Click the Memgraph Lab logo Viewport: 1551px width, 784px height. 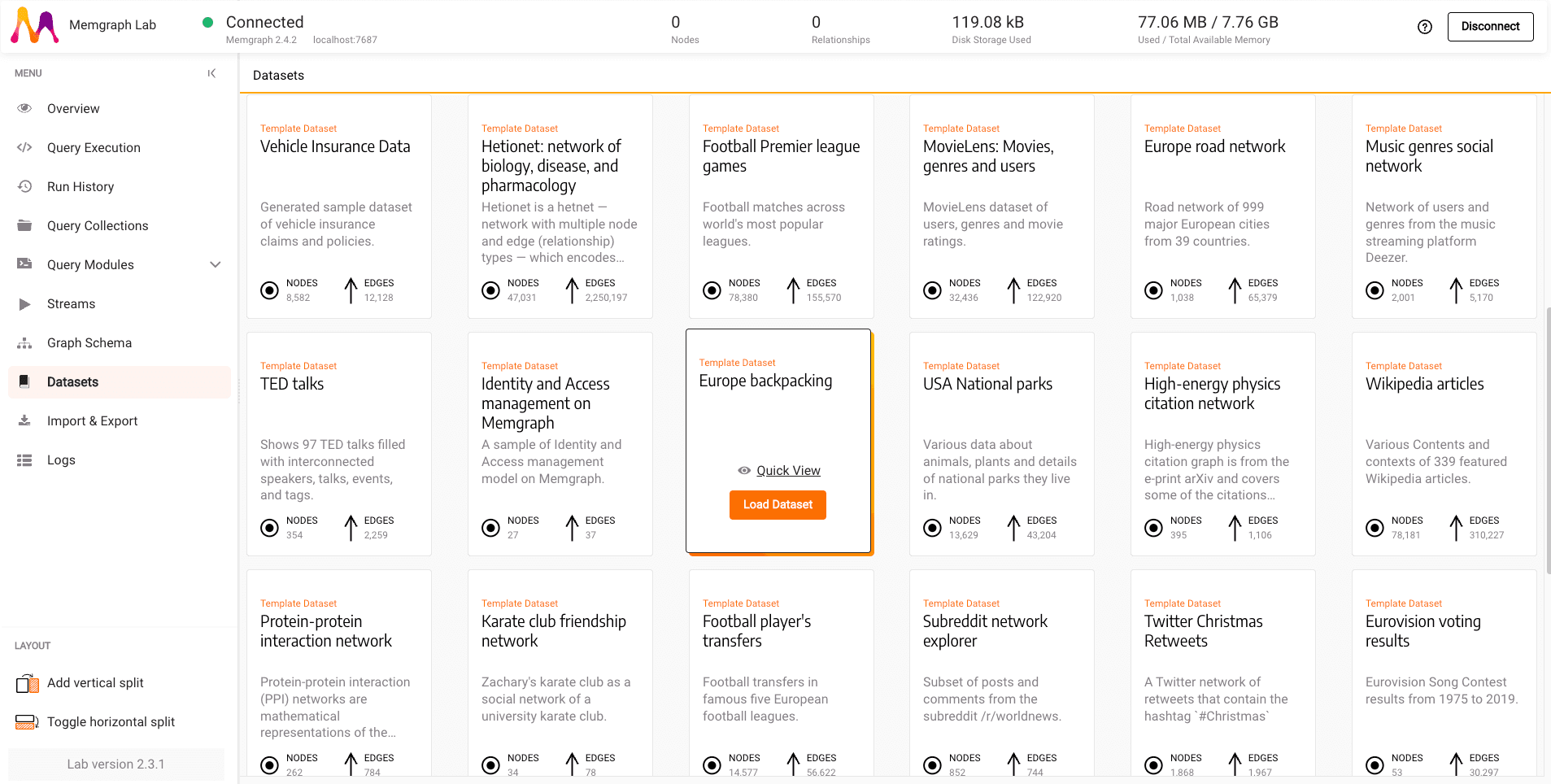click(35, 26)
